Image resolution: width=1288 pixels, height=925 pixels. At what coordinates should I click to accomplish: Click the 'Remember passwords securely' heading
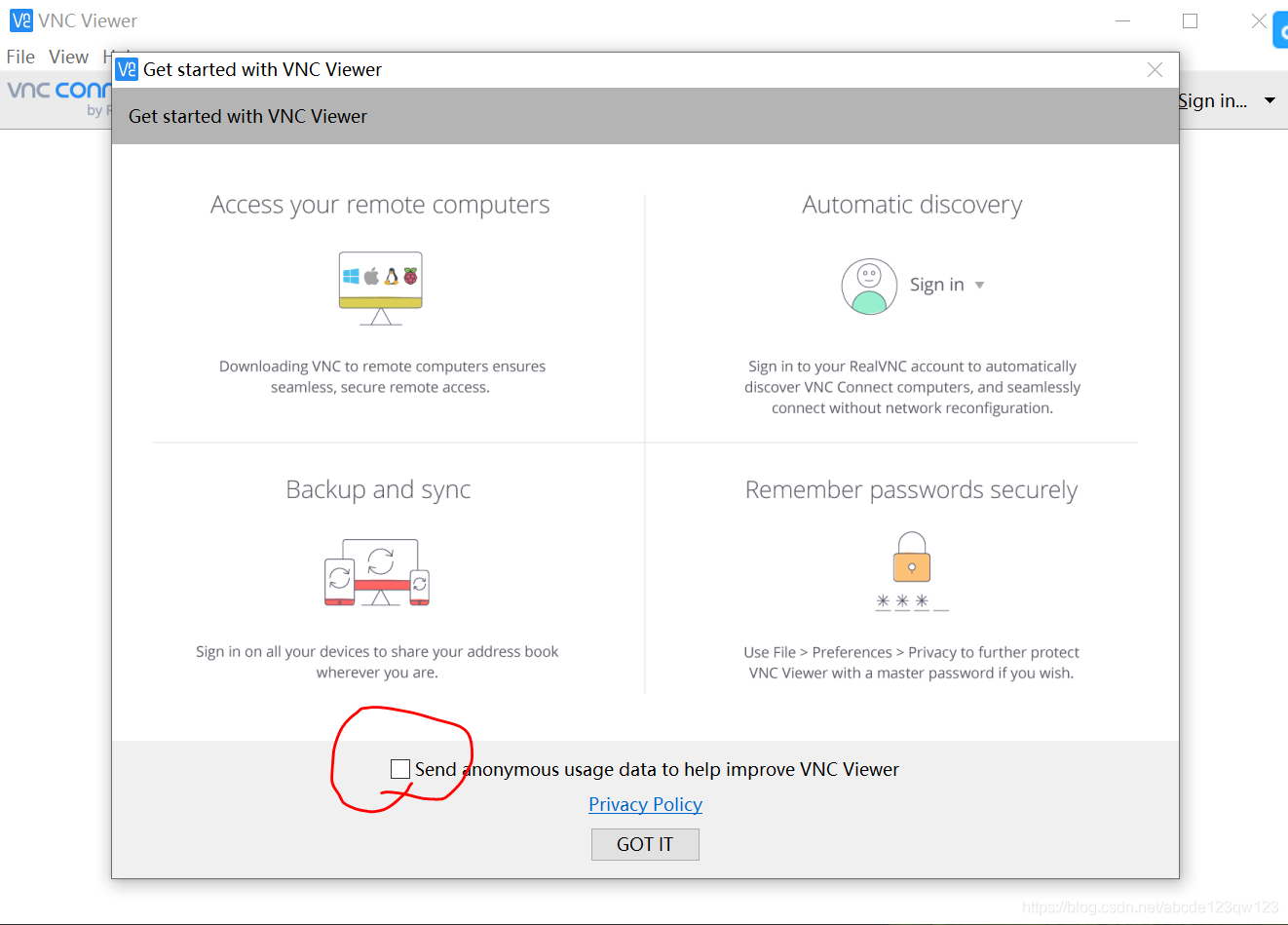(x=911, y=489)
